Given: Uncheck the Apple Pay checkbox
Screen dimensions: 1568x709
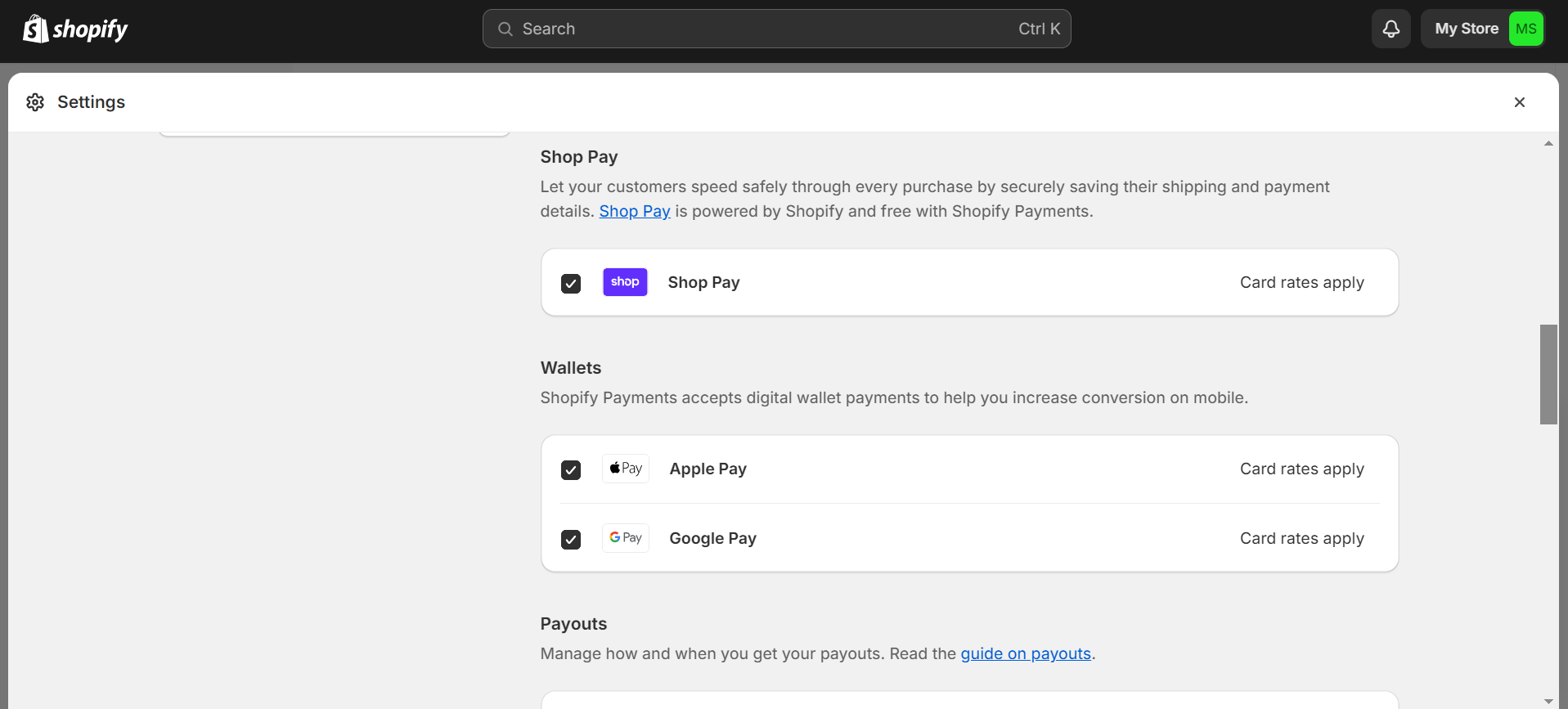Looking at the screenshot, I should coord(571,469).
